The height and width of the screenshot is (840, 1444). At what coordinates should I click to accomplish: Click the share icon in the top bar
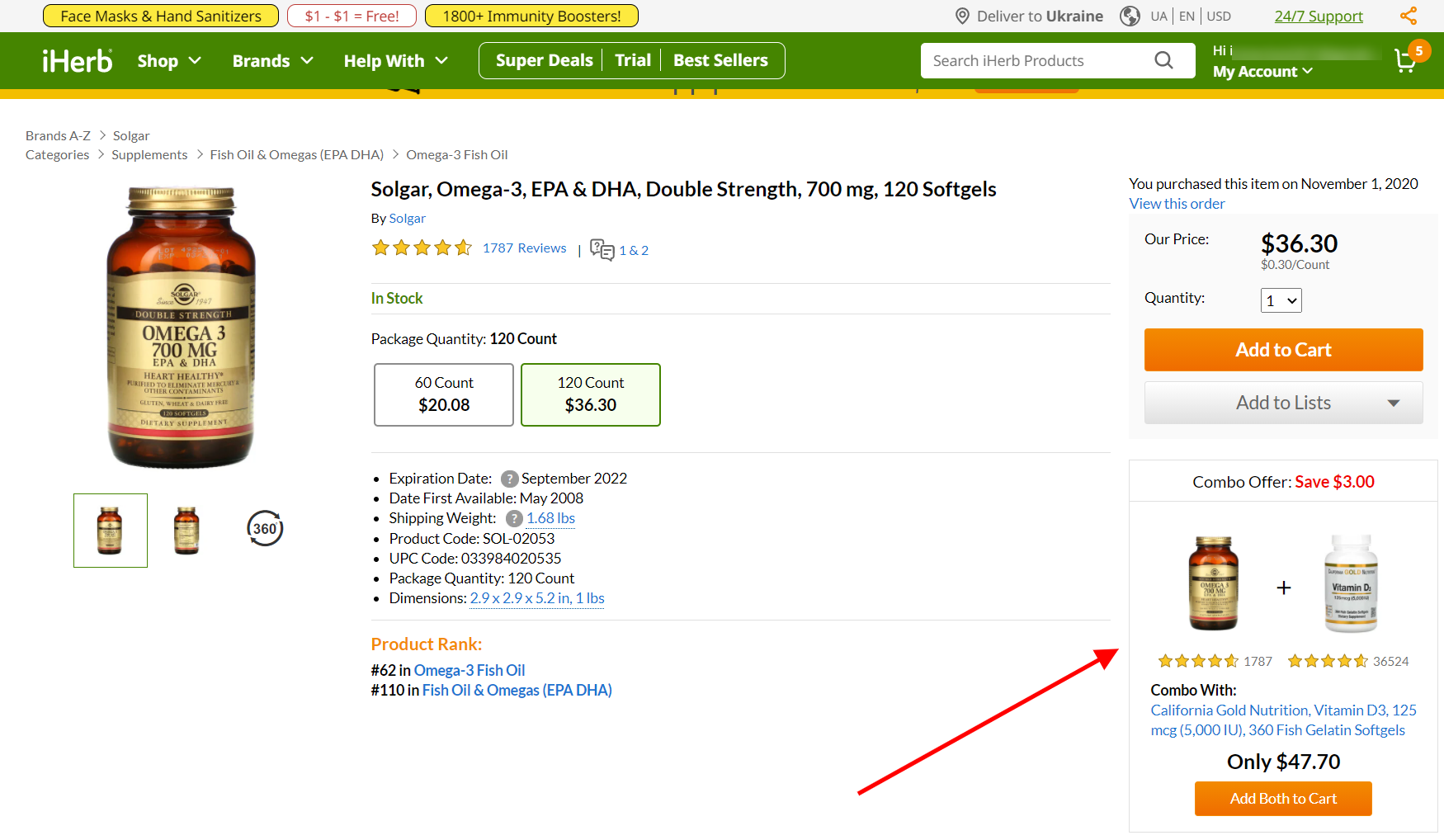[x=1409, y=15]
